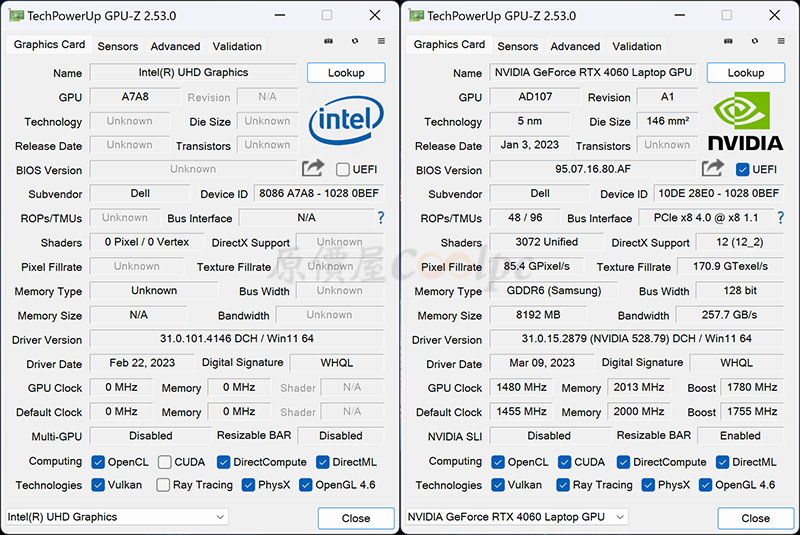Click the GPU-Z app icon in Intel window title bar

point(16,16)
